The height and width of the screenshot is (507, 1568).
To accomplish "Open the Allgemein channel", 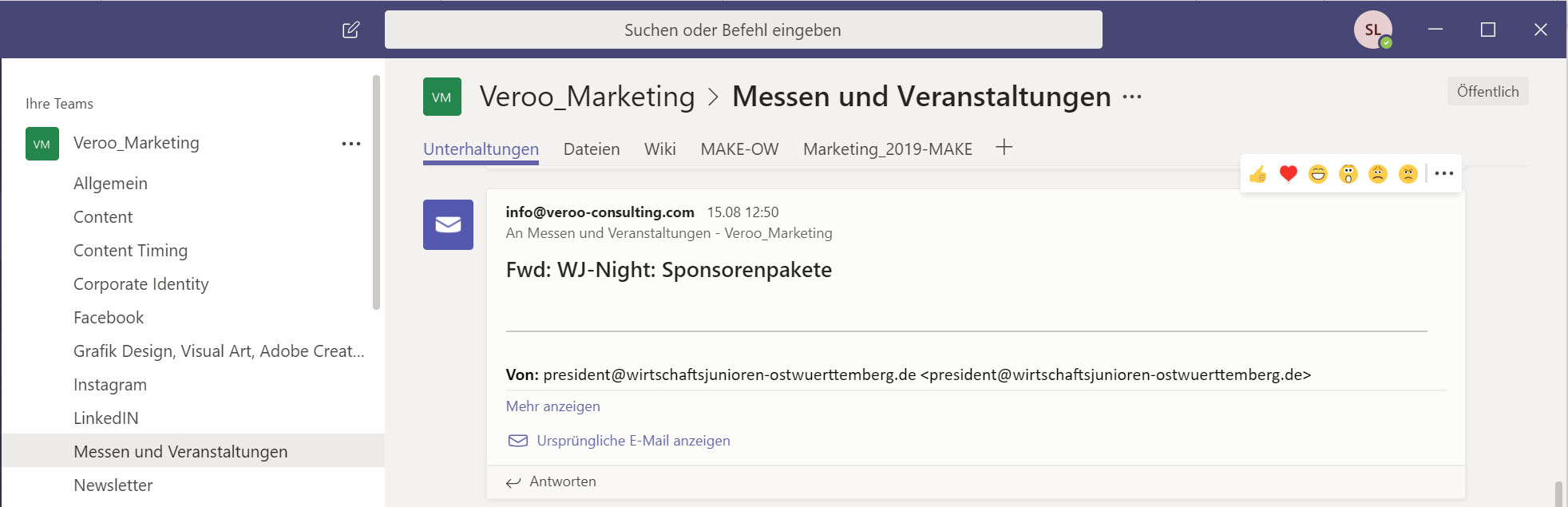I will point(110,184).
